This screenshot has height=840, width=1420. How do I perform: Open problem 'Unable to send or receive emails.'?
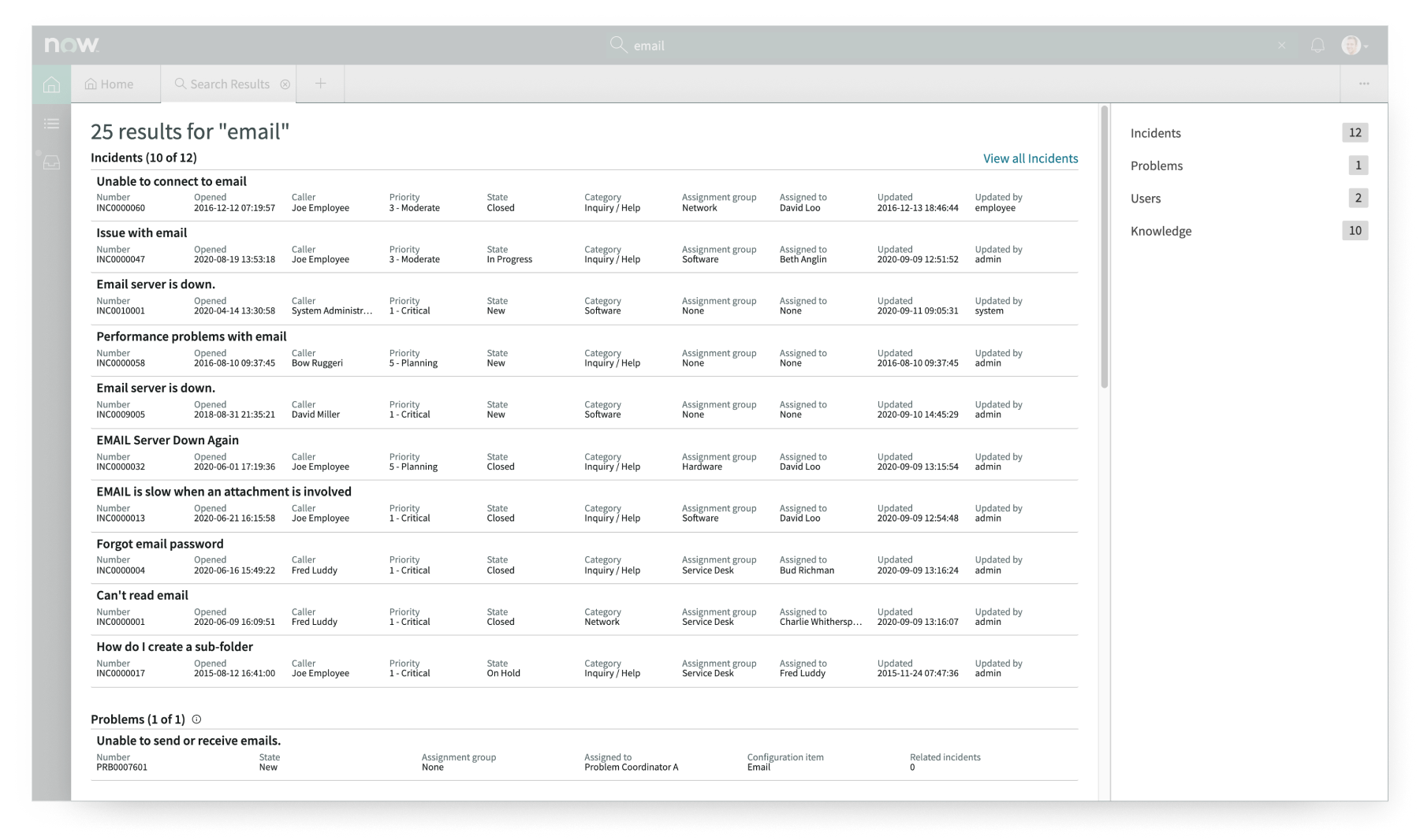pyautogui.click(x=188, y=741)
